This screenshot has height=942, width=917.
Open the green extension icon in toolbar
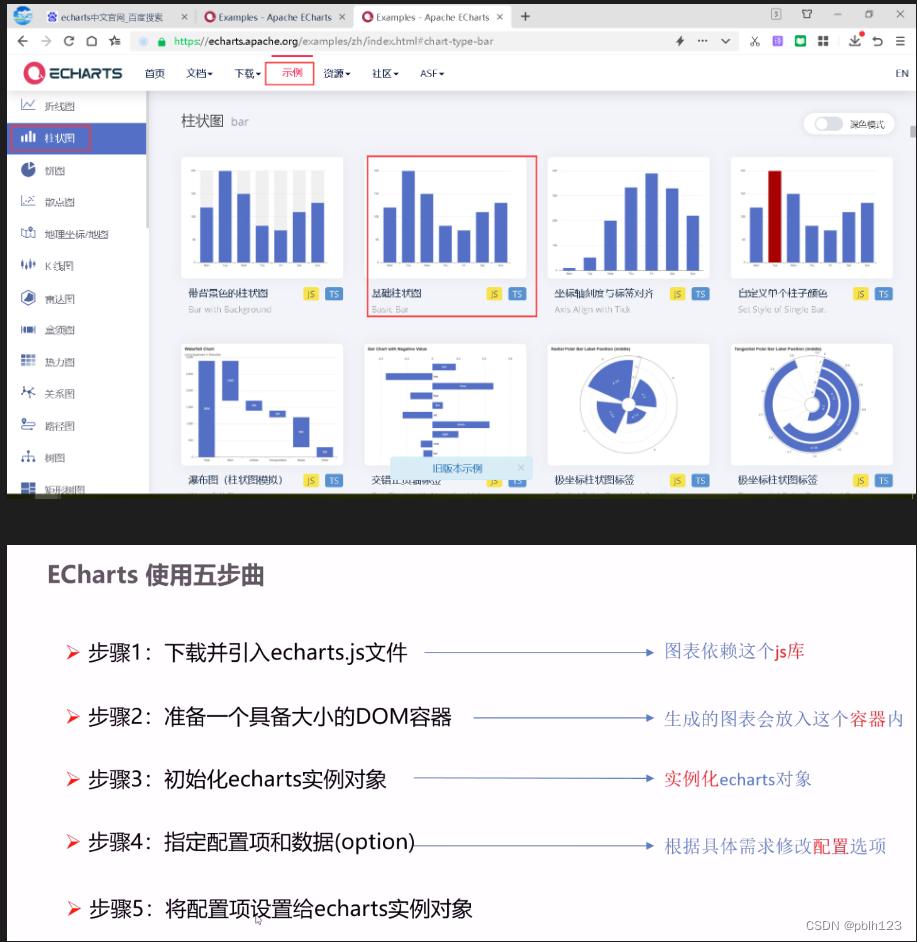(800, 41)
